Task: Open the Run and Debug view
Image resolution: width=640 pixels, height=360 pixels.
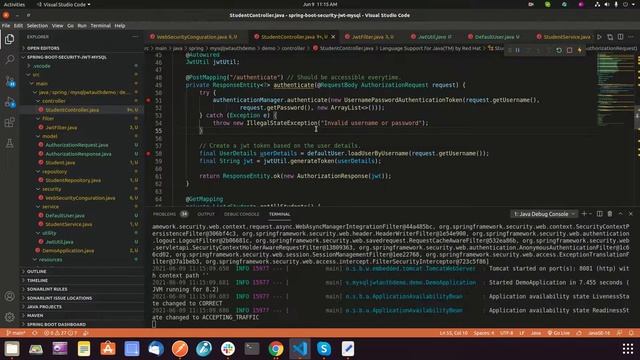Action: pyautogui.click(x=9, y=102)
